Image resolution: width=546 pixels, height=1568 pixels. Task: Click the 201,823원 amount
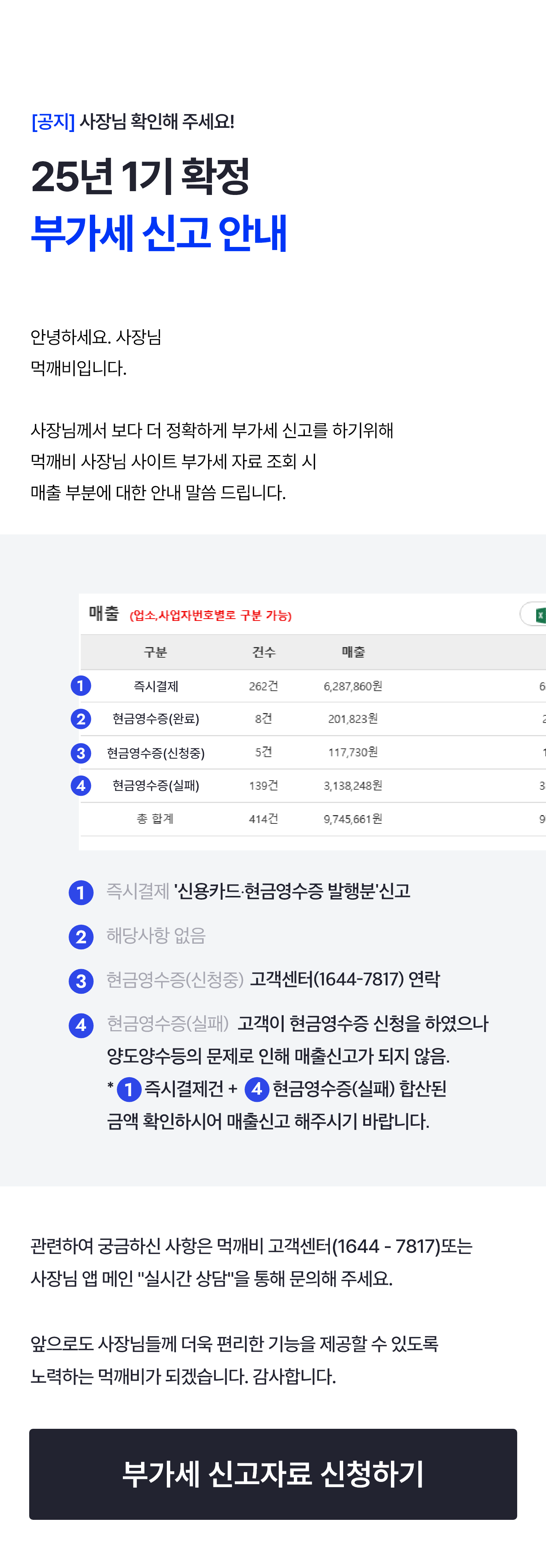(353, 719)
